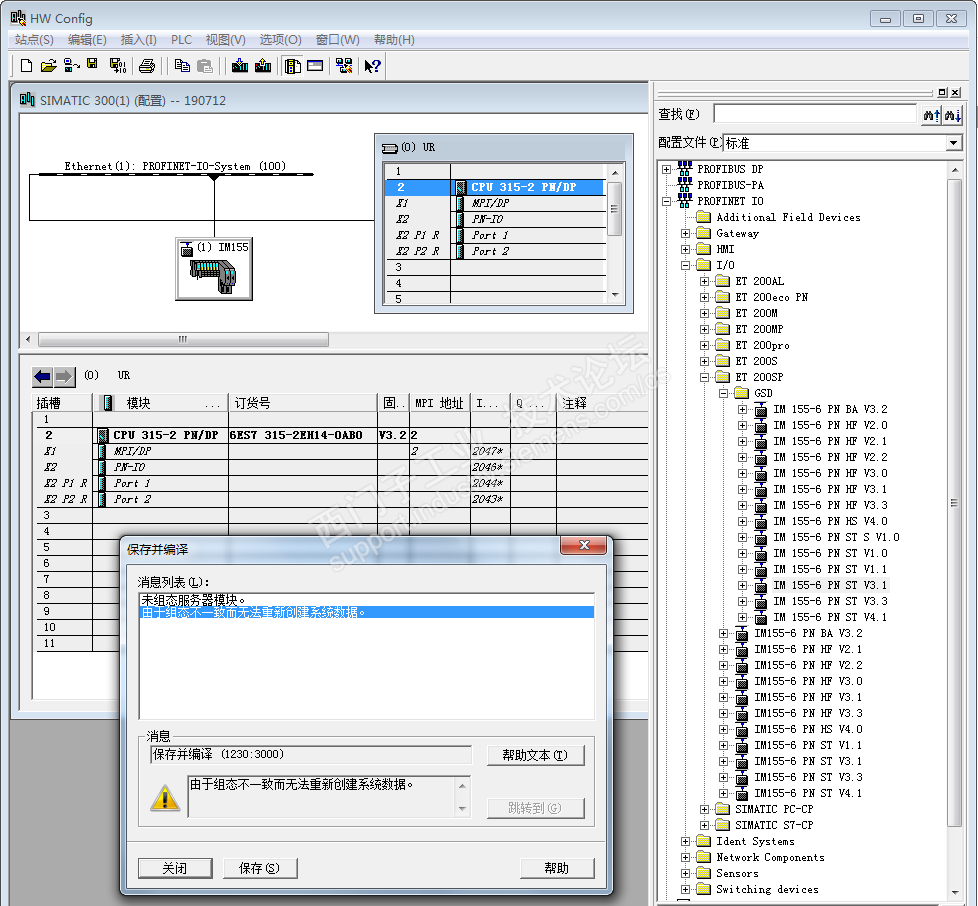Click the Download to Module icon
Viewport: 978px width, 906px height.
pos(240,66)
